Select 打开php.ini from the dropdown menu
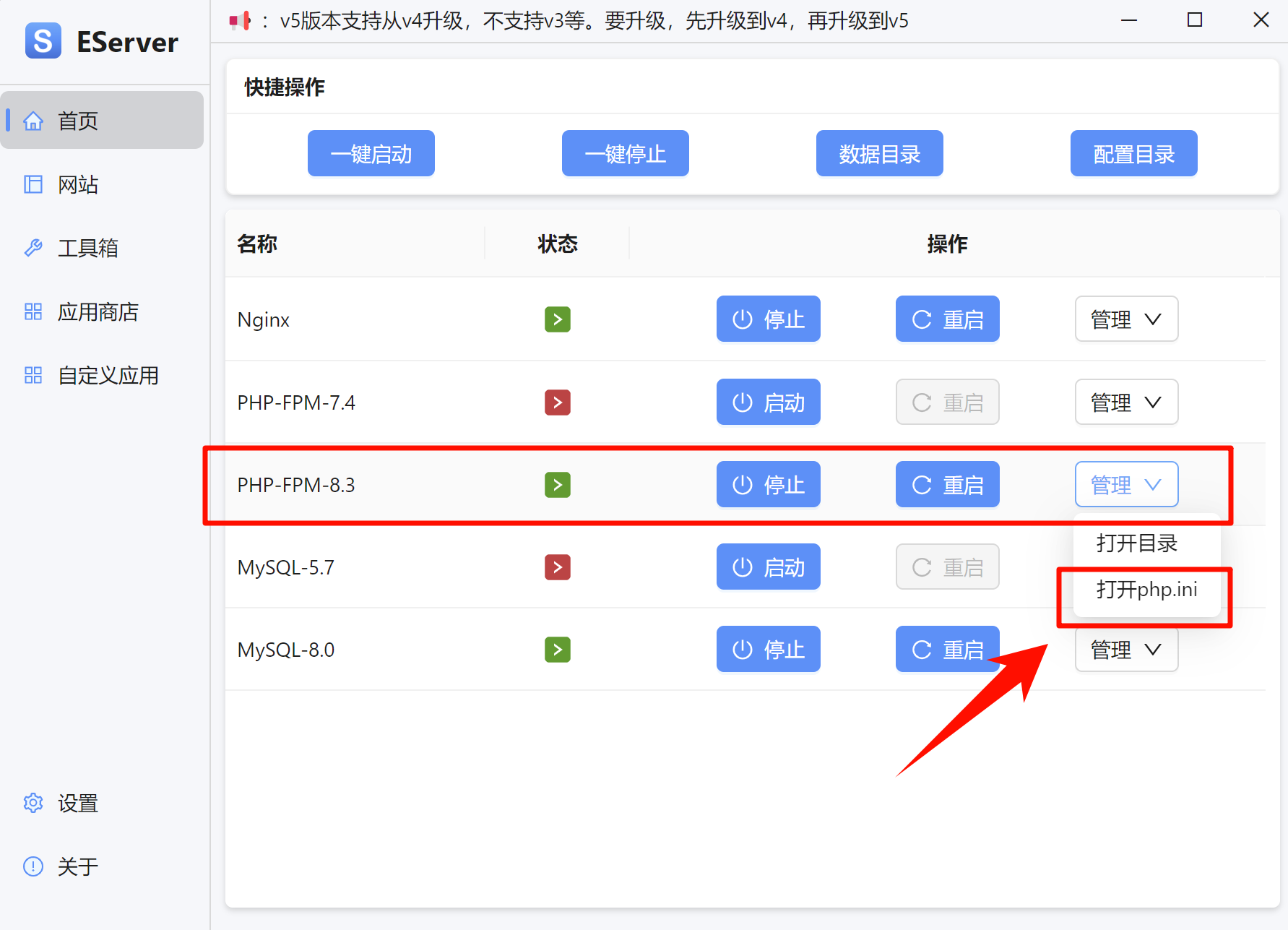Image resolution: width=1288 pixels, height=930 pixels. click(x=1146, y=590)
